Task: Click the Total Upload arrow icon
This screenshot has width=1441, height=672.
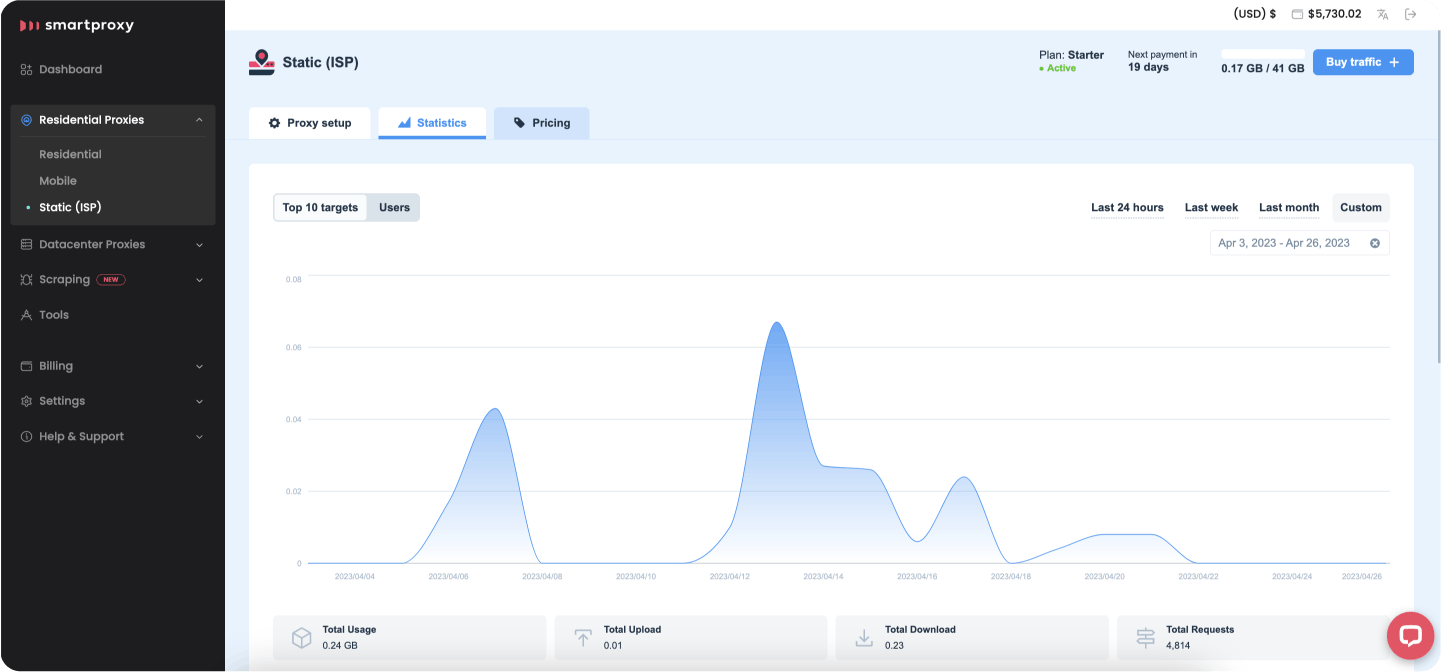Action: pos(582,638)
